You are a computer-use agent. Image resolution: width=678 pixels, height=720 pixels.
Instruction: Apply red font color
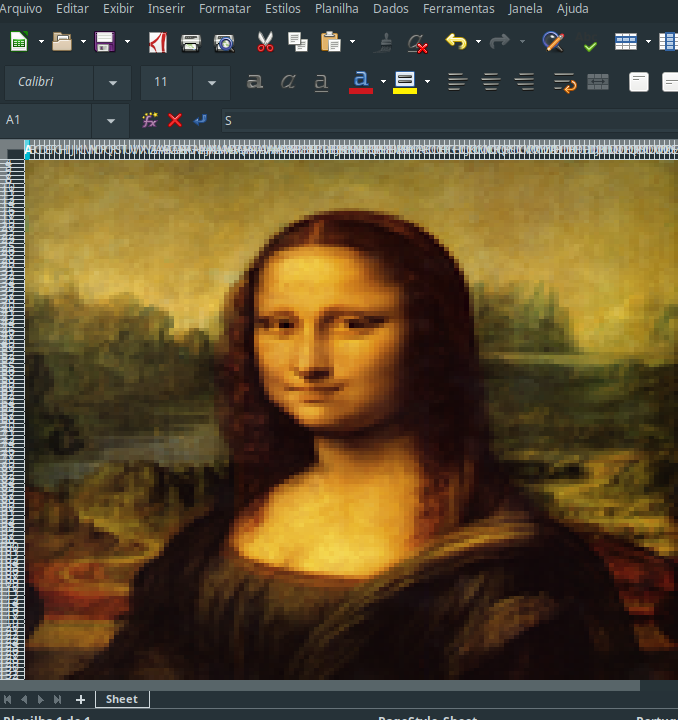[x=361, y=82]
